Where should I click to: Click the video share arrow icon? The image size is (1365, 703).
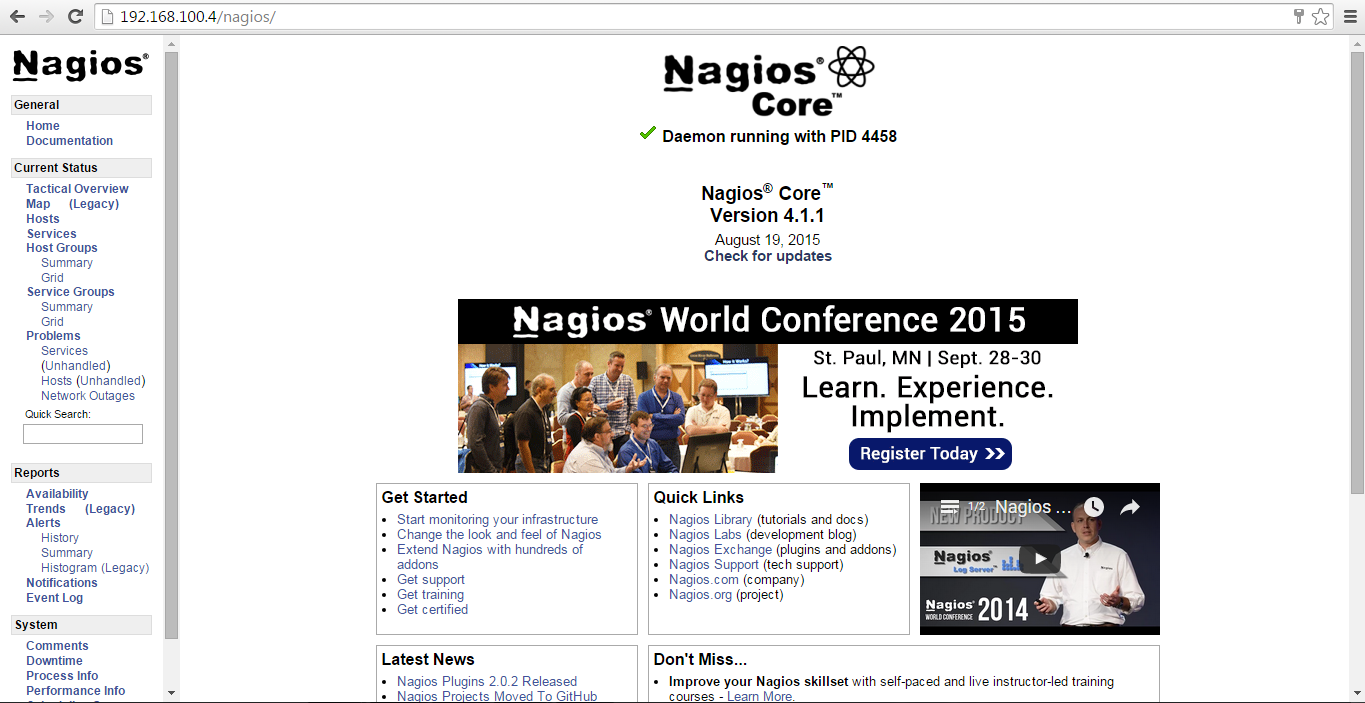1130,507
